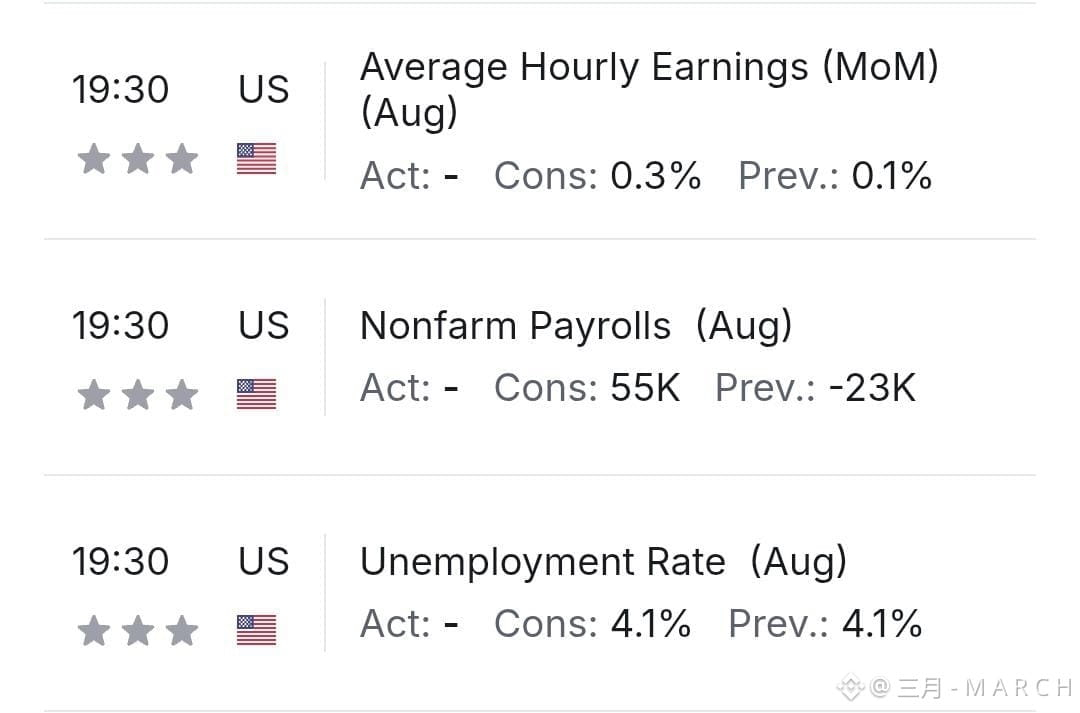Open Average Hourly Earnings (MoM) event title

tap(649, 90)
